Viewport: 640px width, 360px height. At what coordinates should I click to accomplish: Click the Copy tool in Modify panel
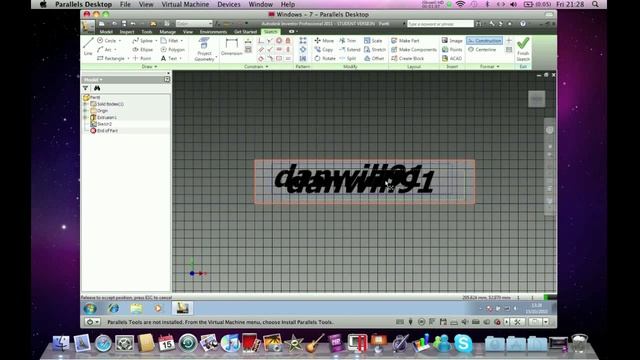tap(324, 49)
